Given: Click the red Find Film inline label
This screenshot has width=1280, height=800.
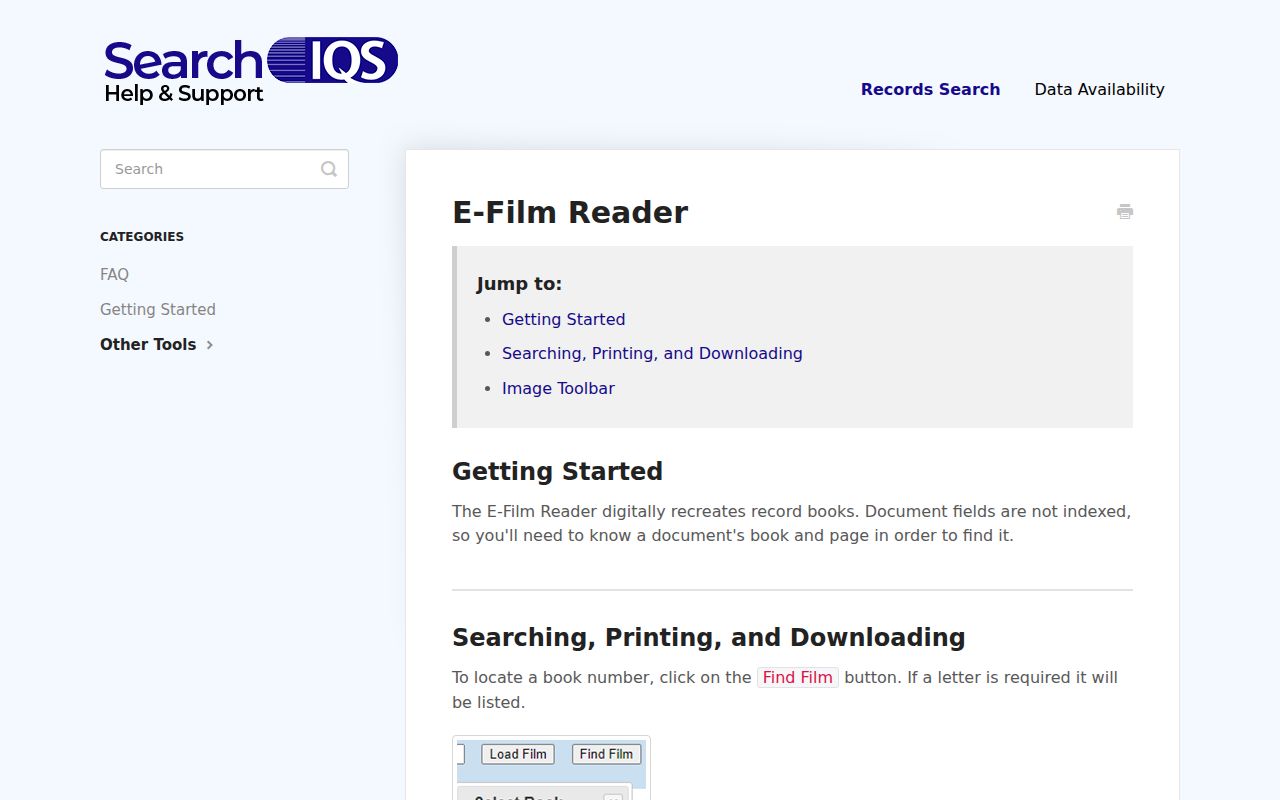Looking at the screenshot, I should [x=797, y=677].
